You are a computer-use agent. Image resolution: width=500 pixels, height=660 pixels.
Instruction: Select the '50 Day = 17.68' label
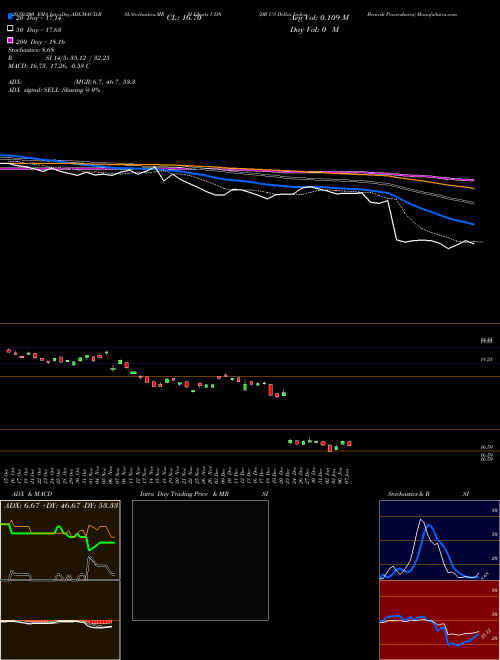coord(39,30)
